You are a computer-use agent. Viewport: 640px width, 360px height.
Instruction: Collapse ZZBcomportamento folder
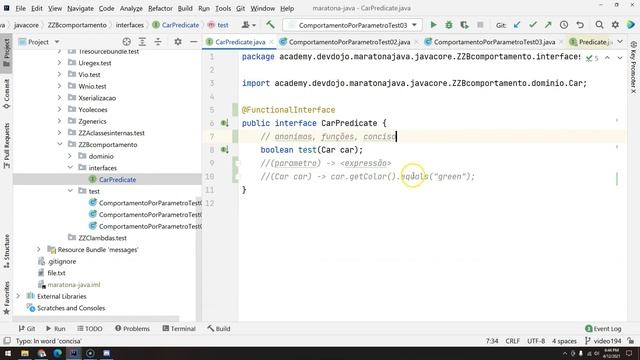(x=60, y=144)
